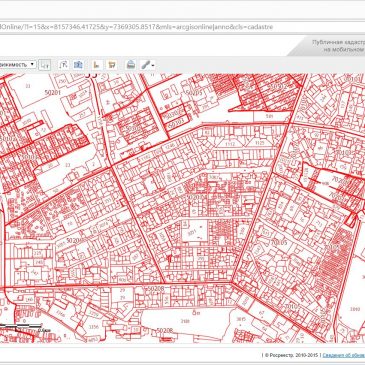The image size is (365, 365).
Task: Click the large parcel labeled 2108
Action: pos(184,321)
